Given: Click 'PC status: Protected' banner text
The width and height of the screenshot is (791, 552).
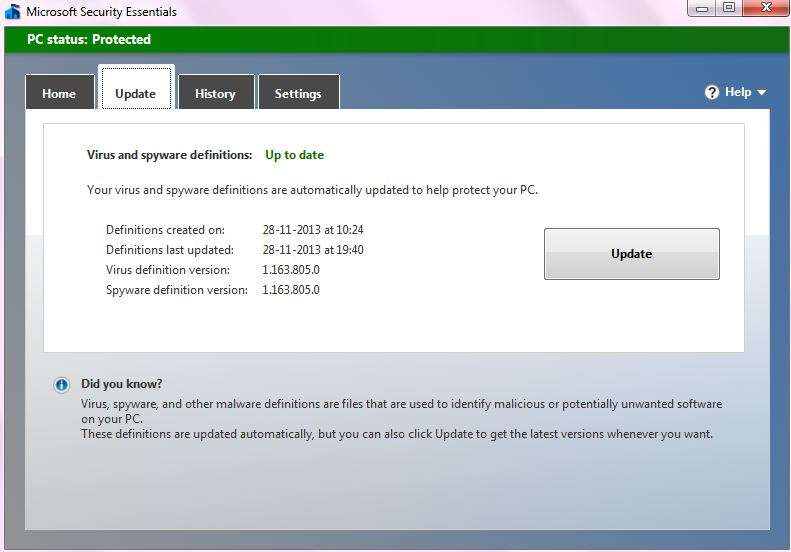Looking at the screenshot, I should 89,39.
